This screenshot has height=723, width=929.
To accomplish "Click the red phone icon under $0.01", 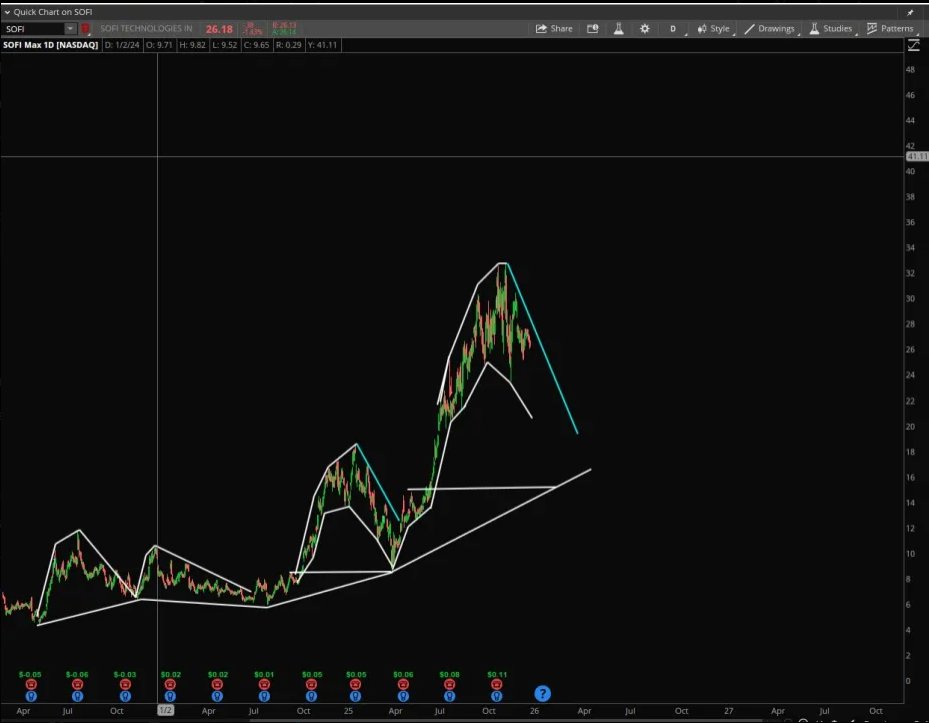I will (x=264, y=684).
